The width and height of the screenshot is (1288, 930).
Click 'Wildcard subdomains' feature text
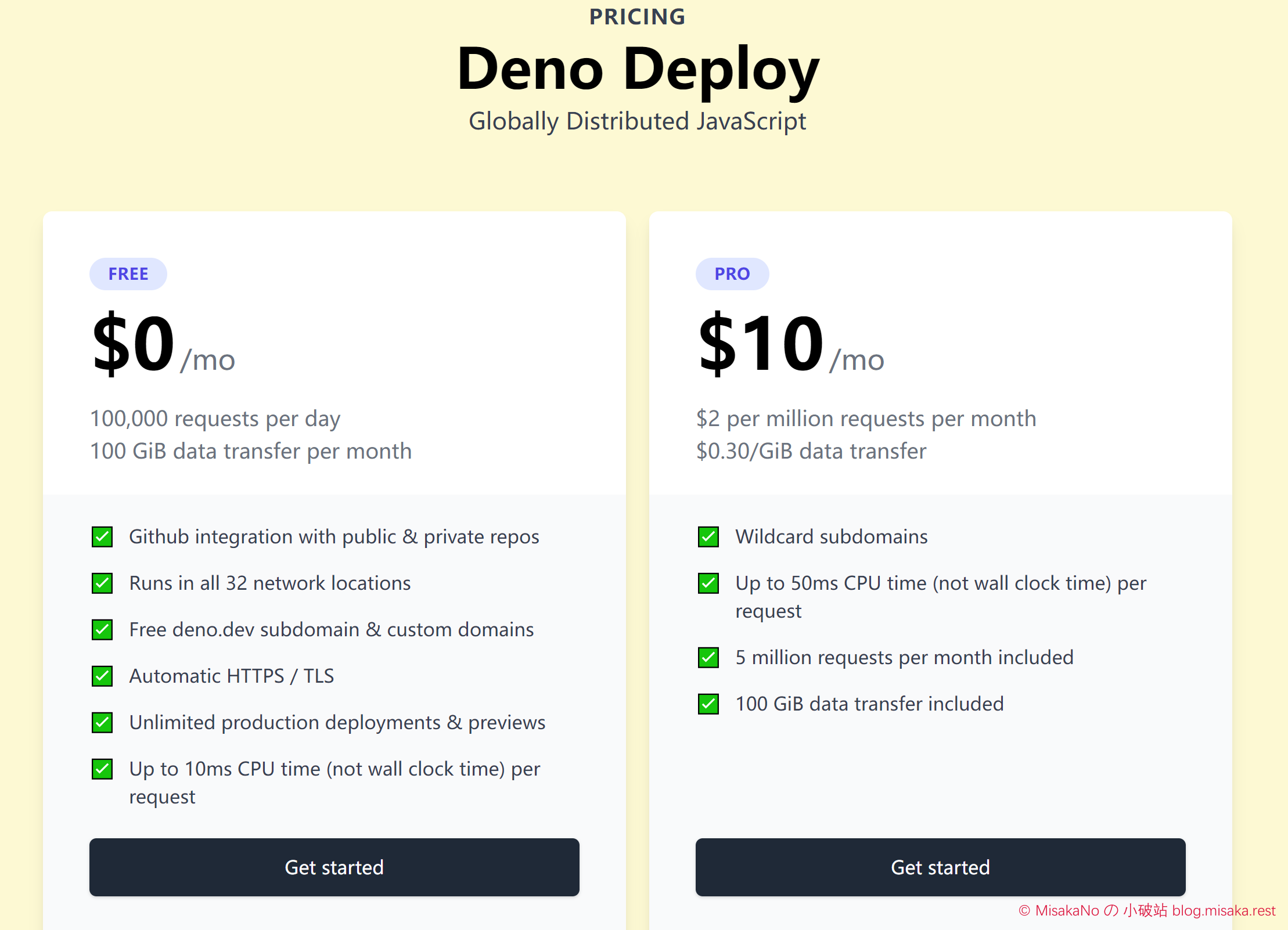pyautogui.click(x=832, y=536)
